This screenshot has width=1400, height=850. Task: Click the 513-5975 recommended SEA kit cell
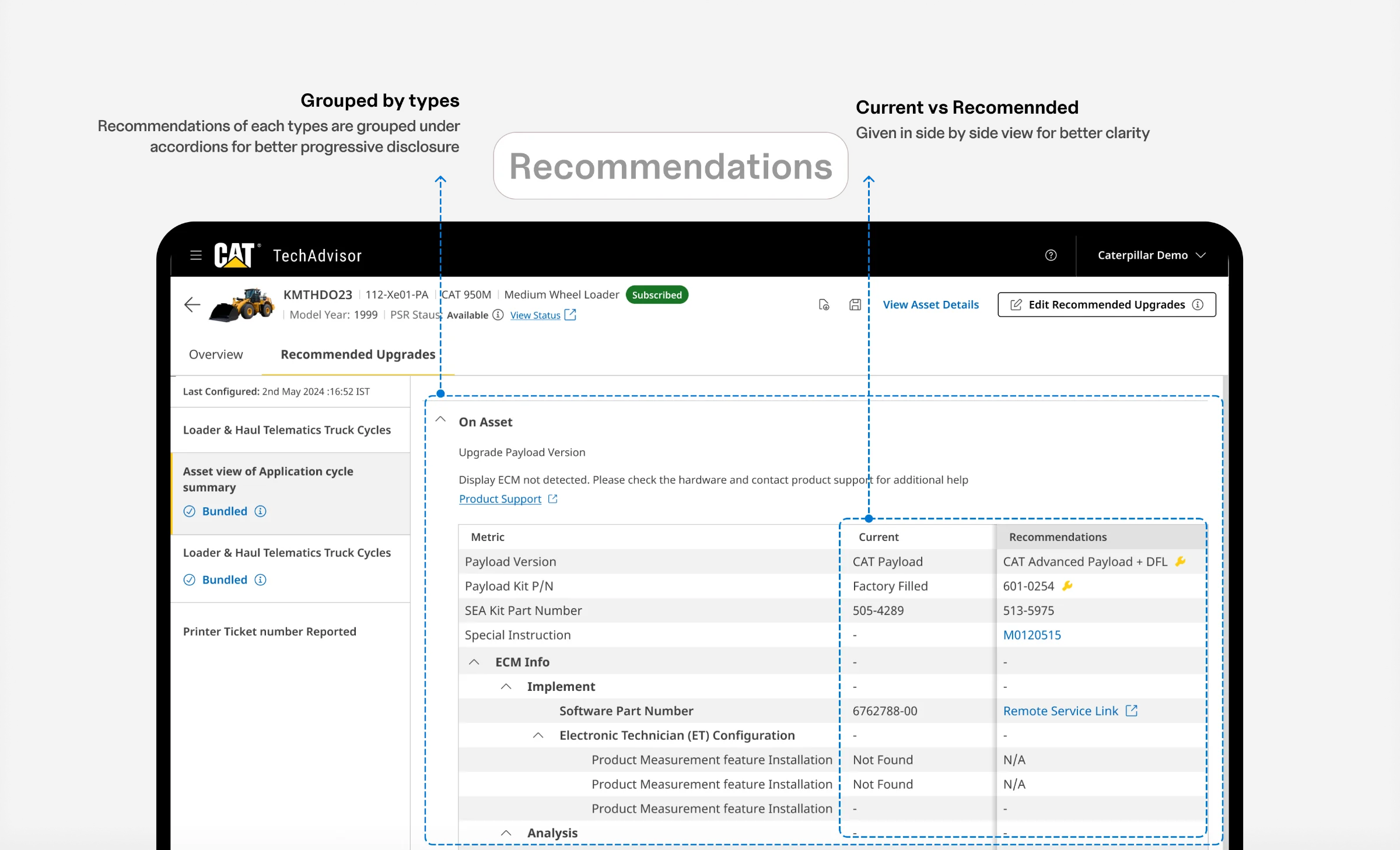click(x=1101, y=610)
